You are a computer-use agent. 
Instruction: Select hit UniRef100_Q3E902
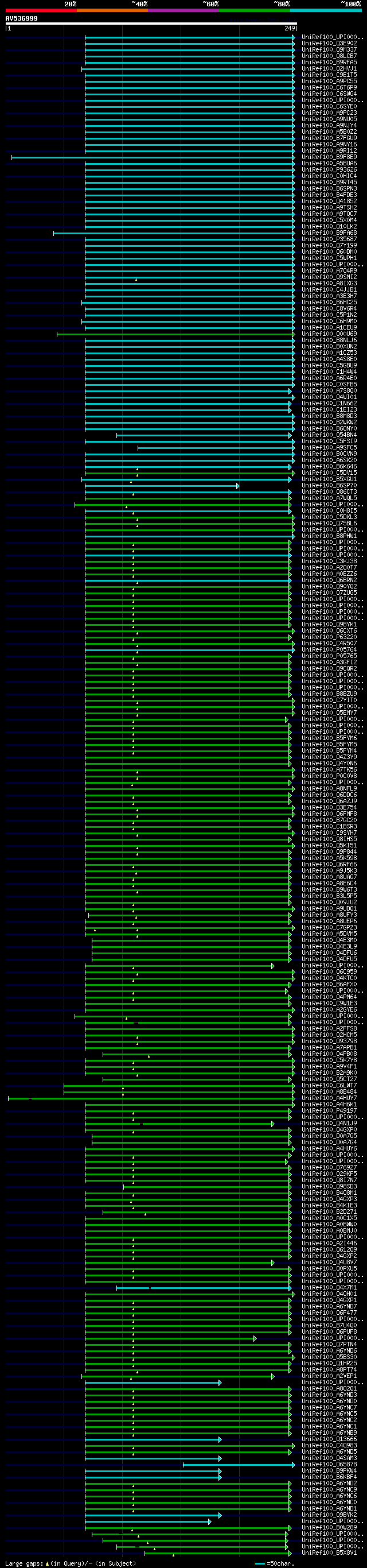tap(329, 43)
